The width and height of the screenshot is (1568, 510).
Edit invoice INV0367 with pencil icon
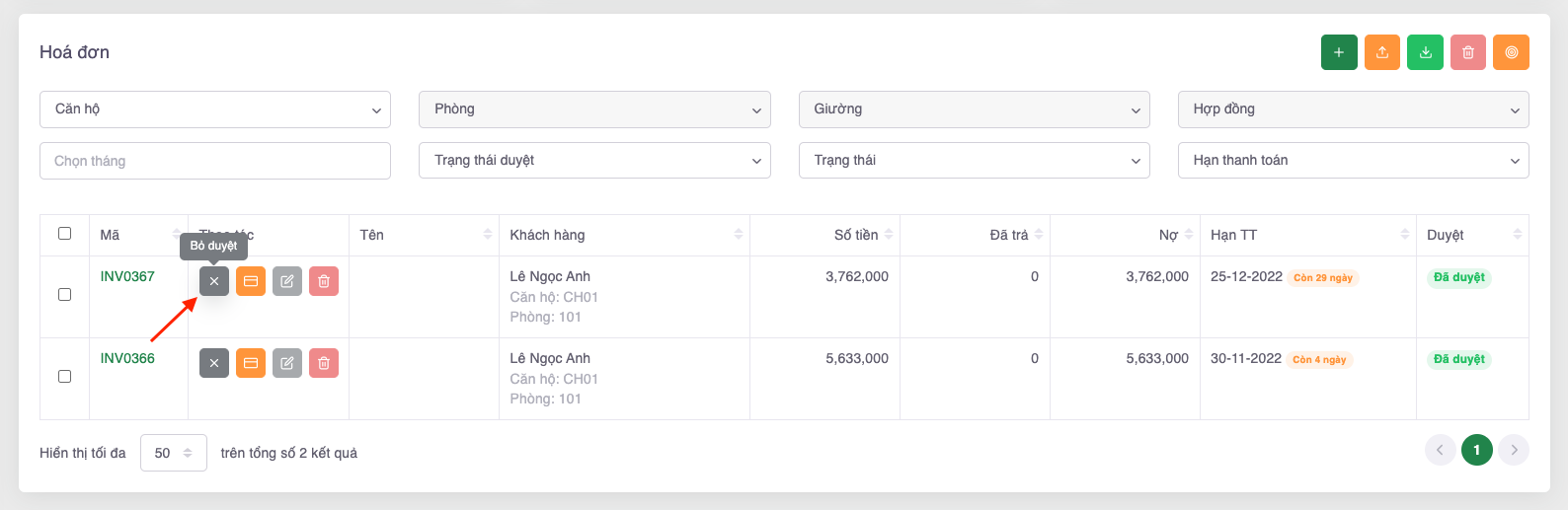click(287, 281)
